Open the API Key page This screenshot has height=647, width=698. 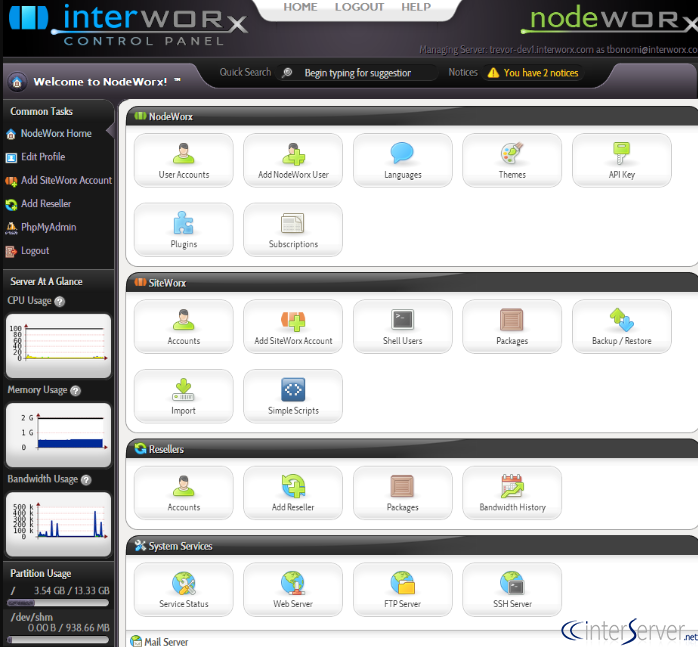pyautogui.click(x=621, y=161)
